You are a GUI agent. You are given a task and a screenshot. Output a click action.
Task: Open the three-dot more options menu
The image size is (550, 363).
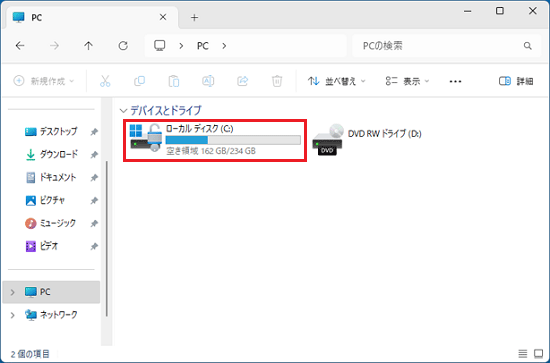455,81
